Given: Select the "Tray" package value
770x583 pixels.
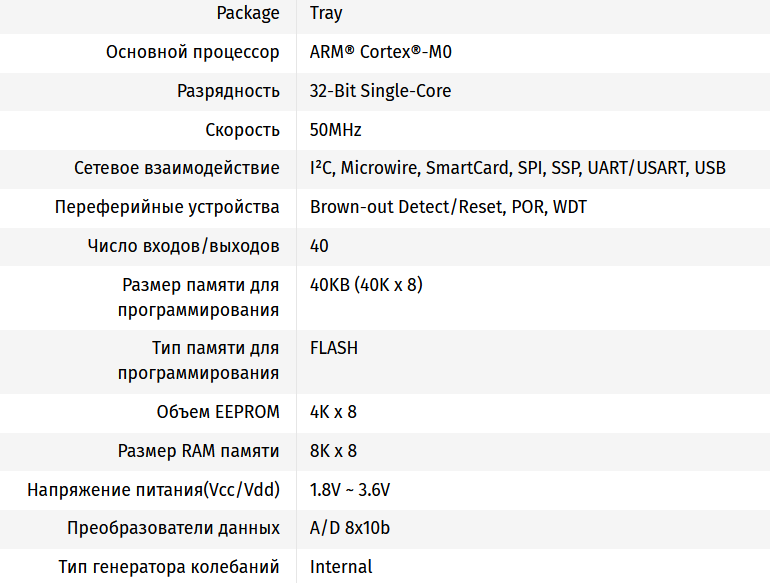Looking at the screenshot, I should pyautogui.click(x=326, y=13).
